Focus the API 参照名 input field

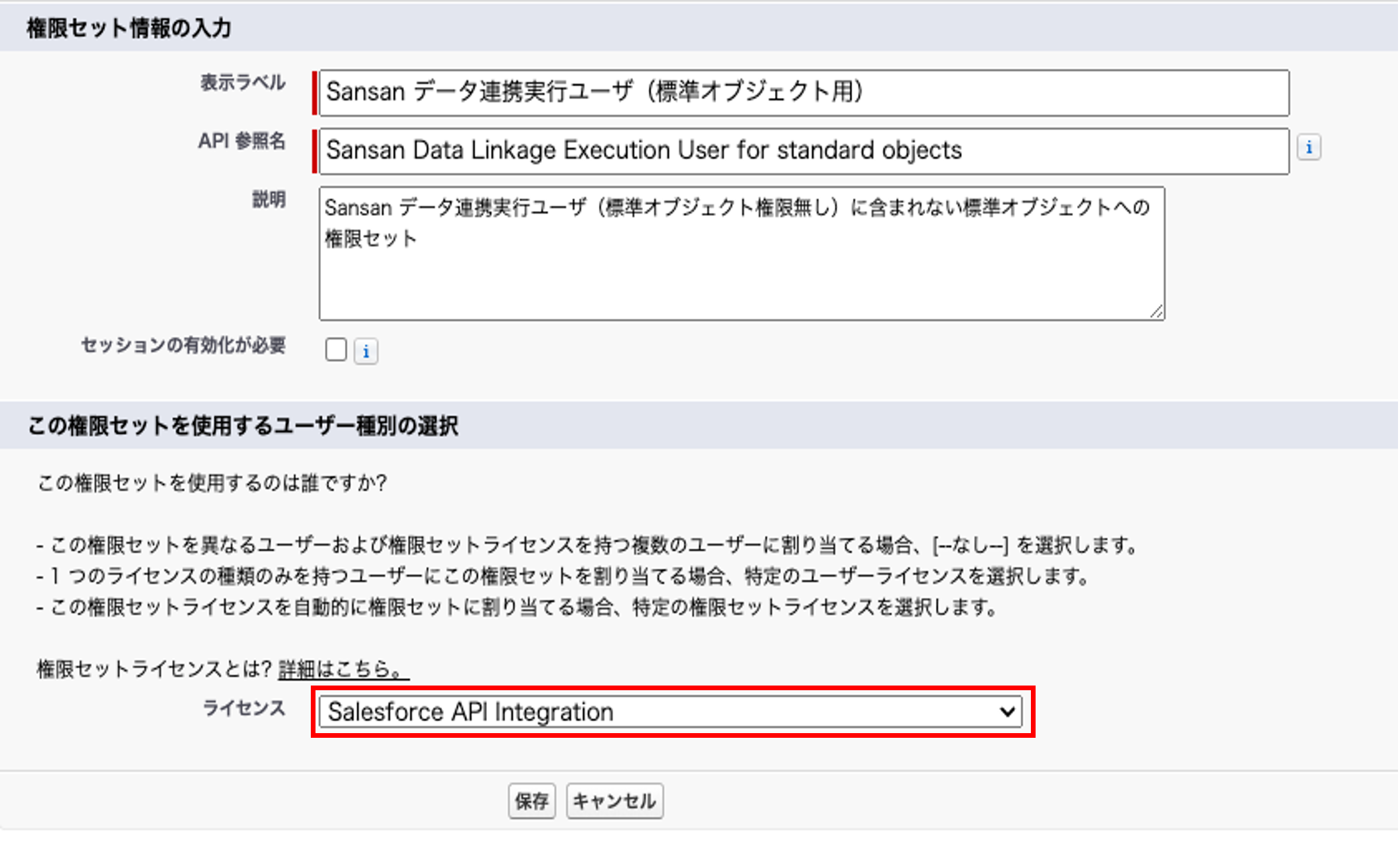804,151
